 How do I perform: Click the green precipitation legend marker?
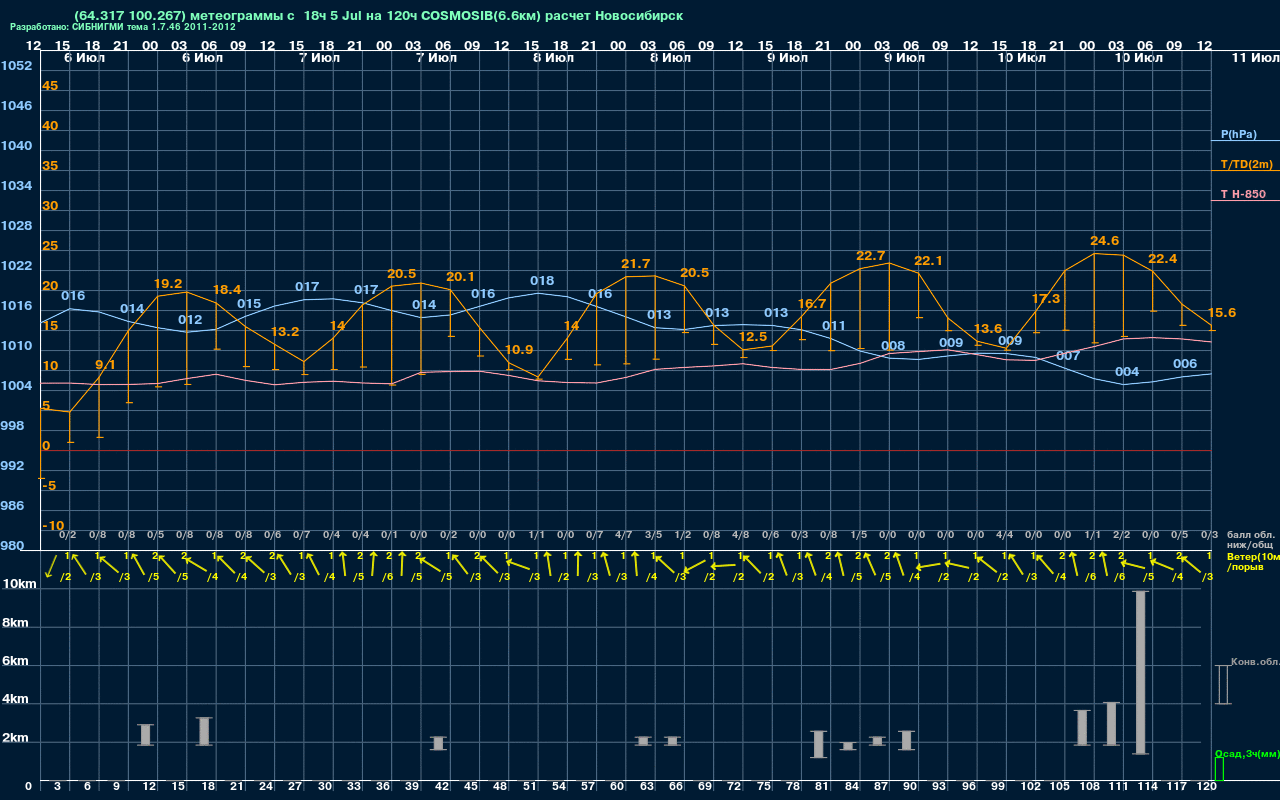tap(1218, 769)
